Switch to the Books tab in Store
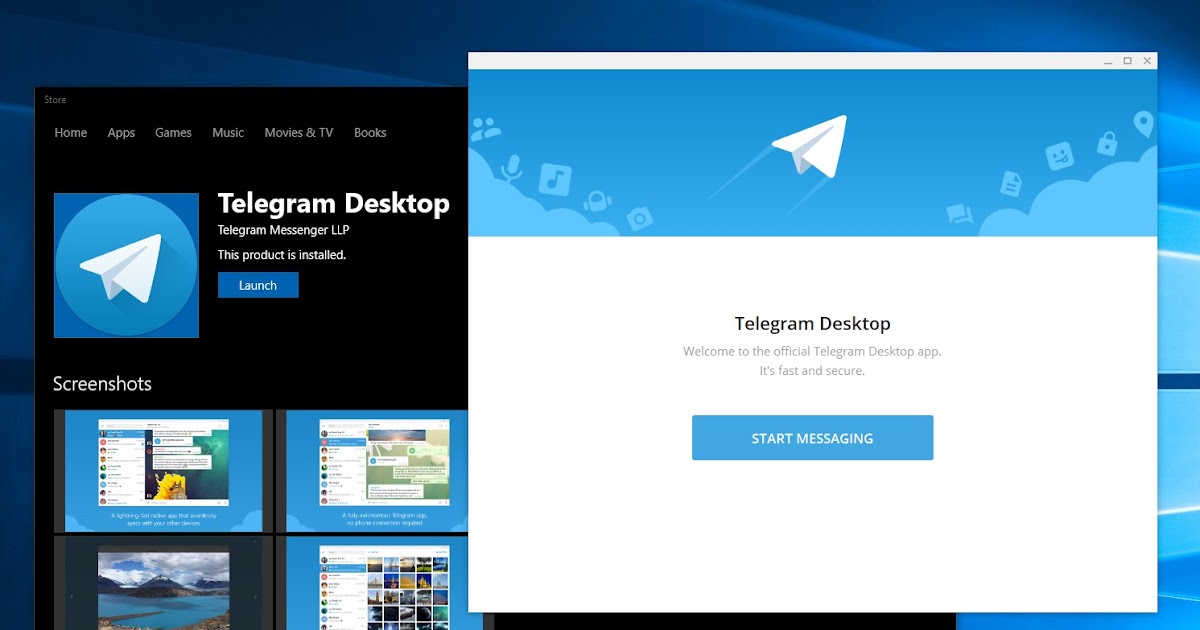The width and height of the screenshot is (1200, 630). pyautogui.click(x=370, y=133)
